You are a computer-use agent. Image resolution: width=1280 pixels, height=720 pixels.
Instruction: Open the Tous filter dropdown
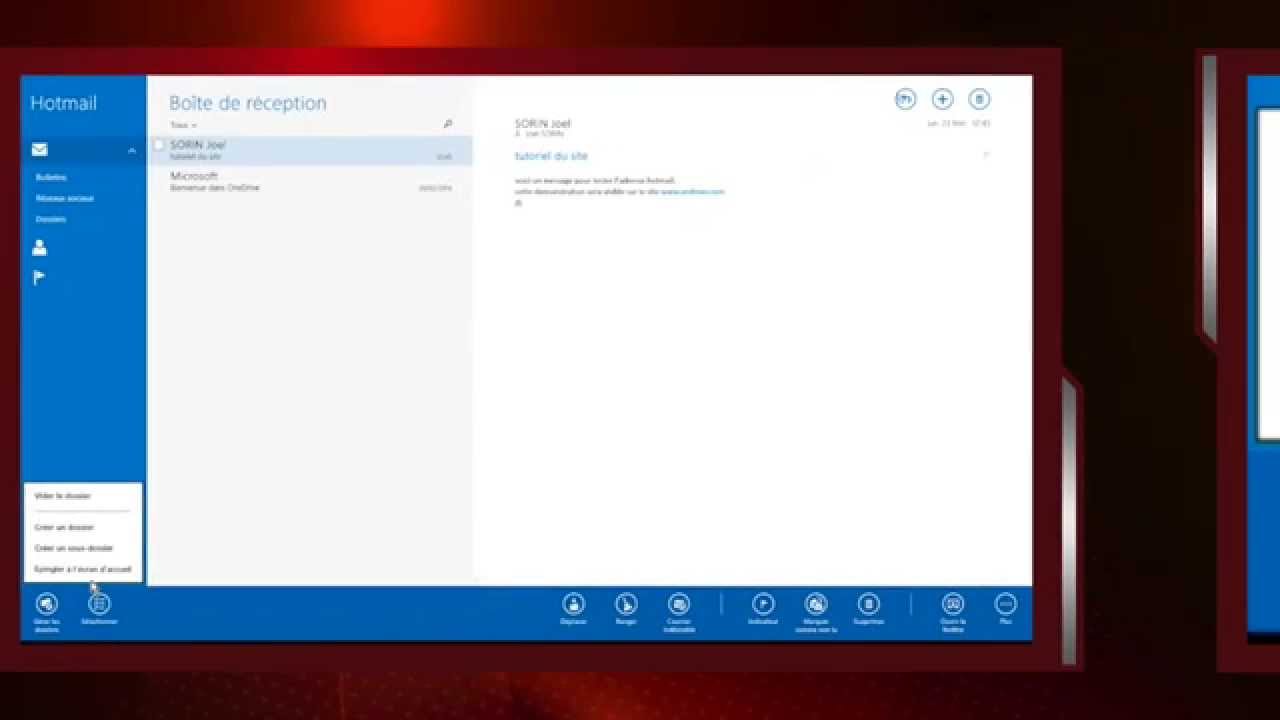(x=183, y=125)
